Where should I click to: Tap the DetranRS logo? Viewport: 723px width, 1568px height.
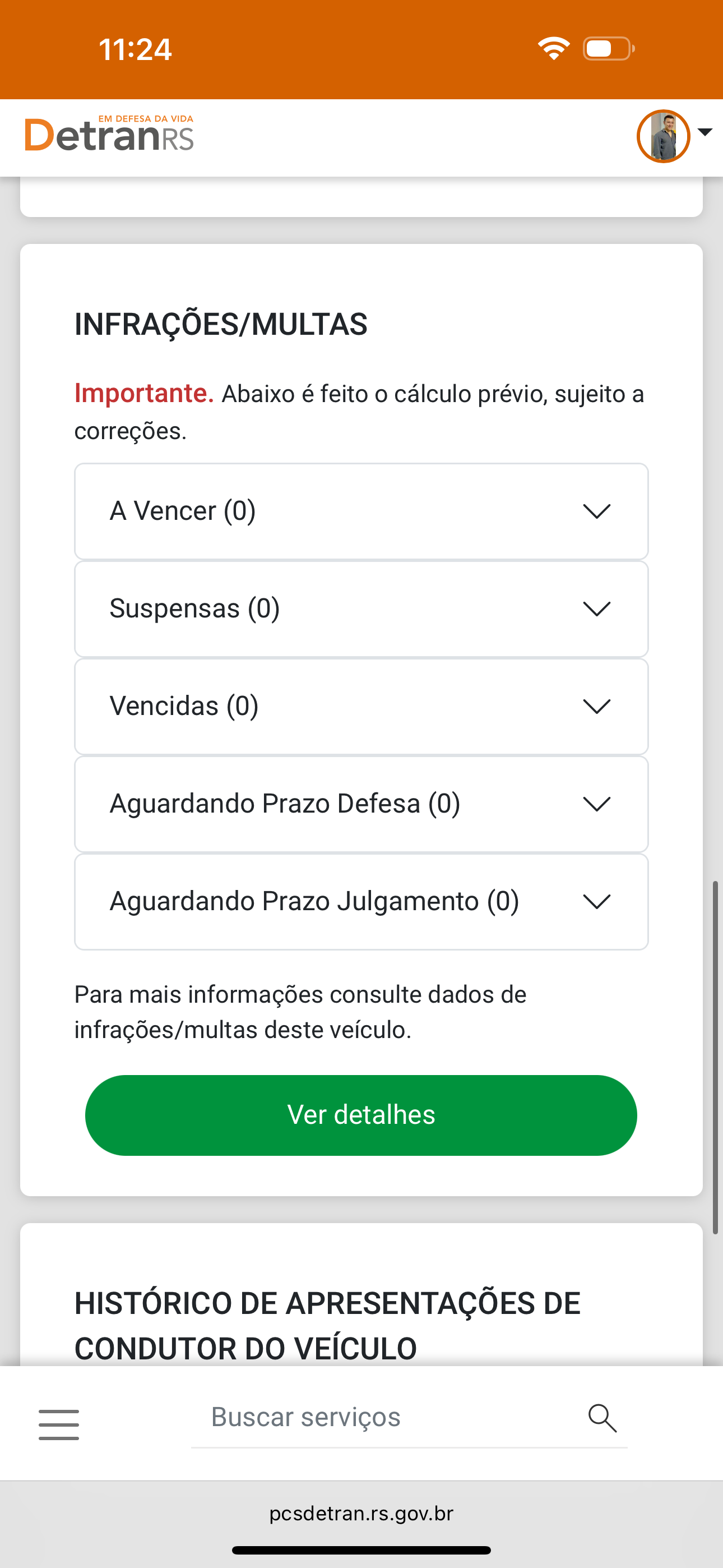pos(109,134)
